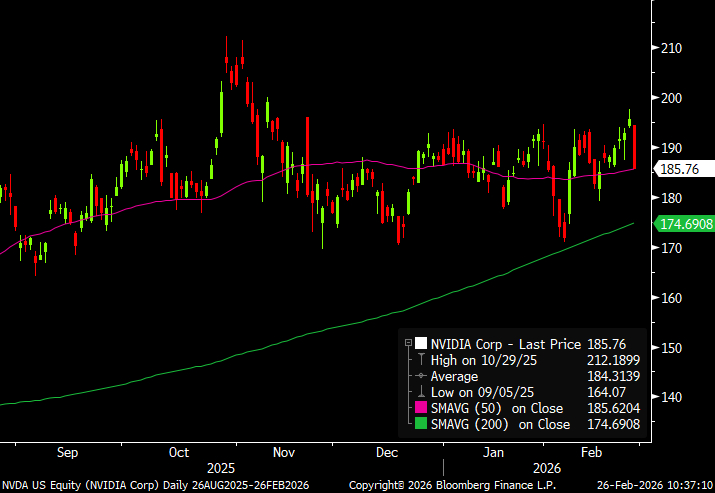Viewport: 715px width, 493px height.
Task: Collapse the NVIDIA Corp legend tree
Action: [x=408, y=343]
